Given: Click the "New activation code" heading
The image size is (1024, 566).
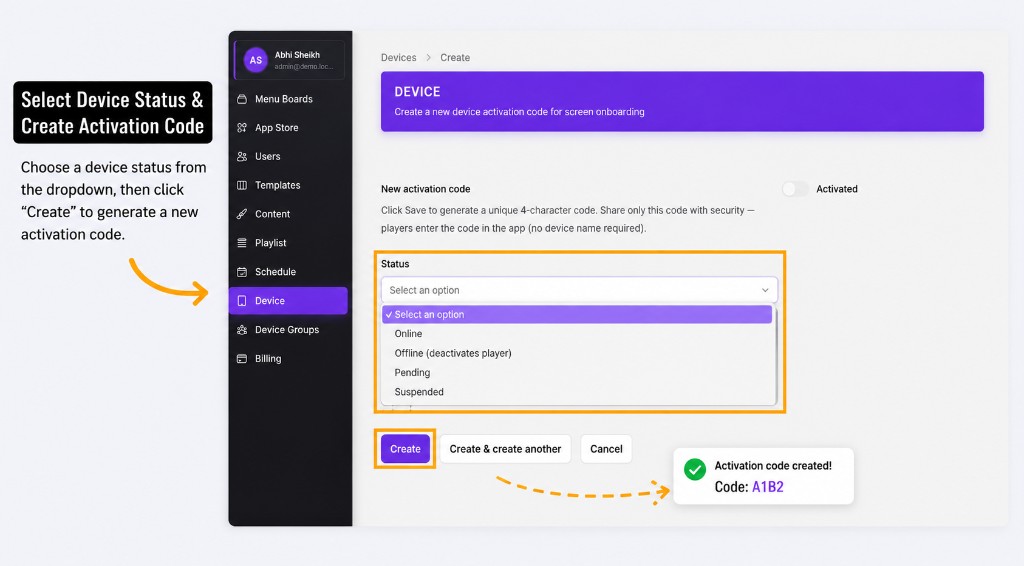Looking at the screenshot, I should [426, 189].
